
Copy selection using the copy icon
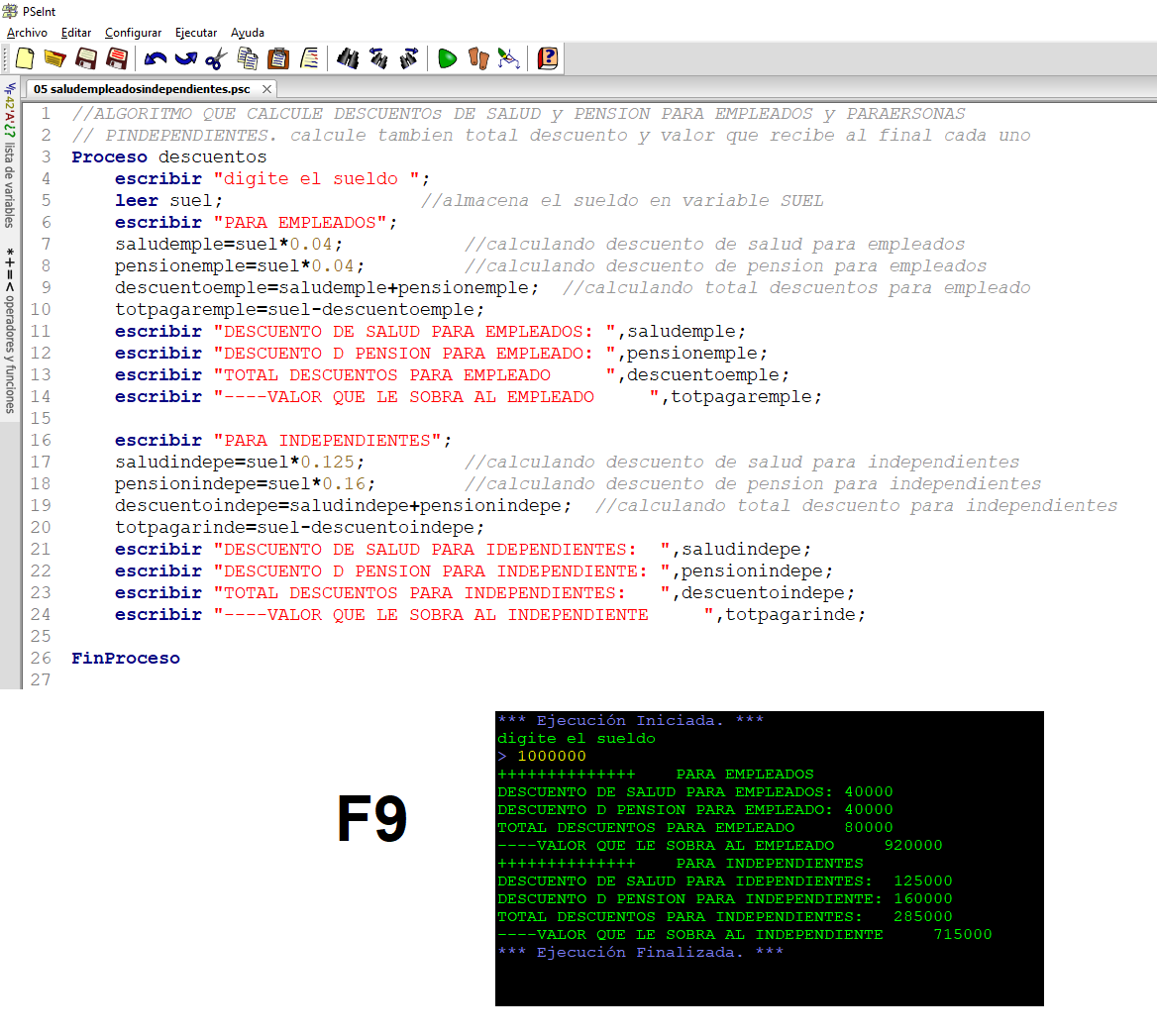click(x=248, y=58)
